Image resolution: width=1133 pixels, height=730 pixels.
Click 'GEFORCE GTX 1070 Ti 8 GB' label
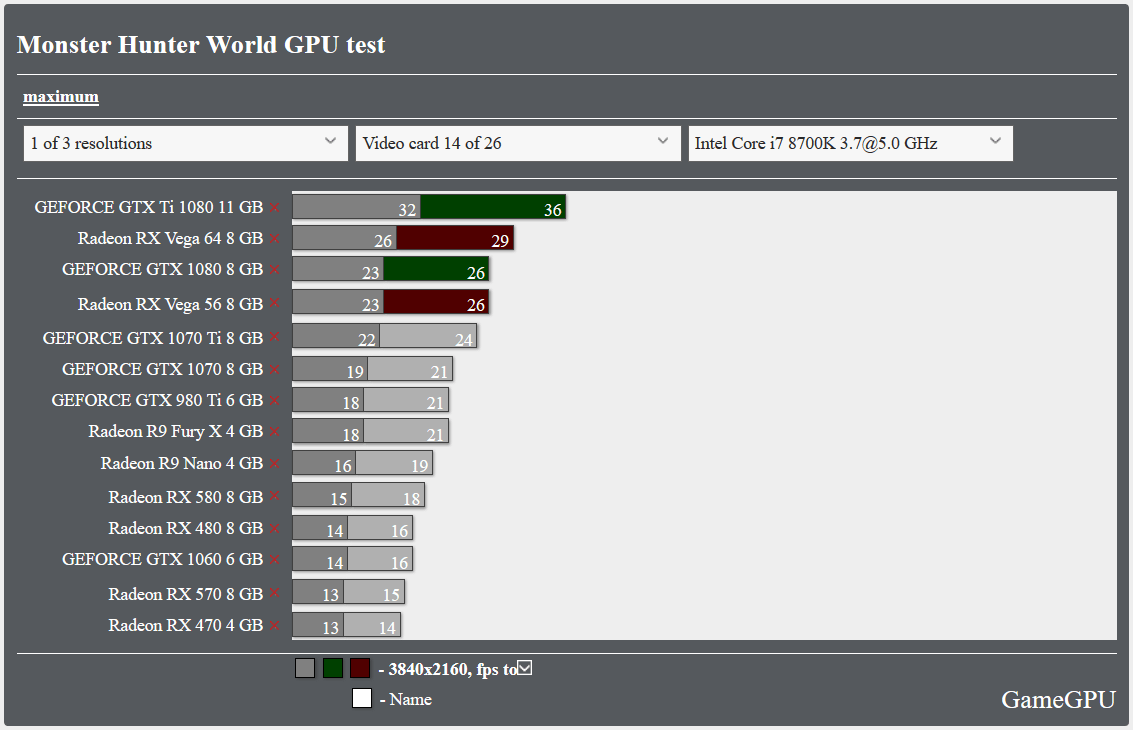[152, 338]
